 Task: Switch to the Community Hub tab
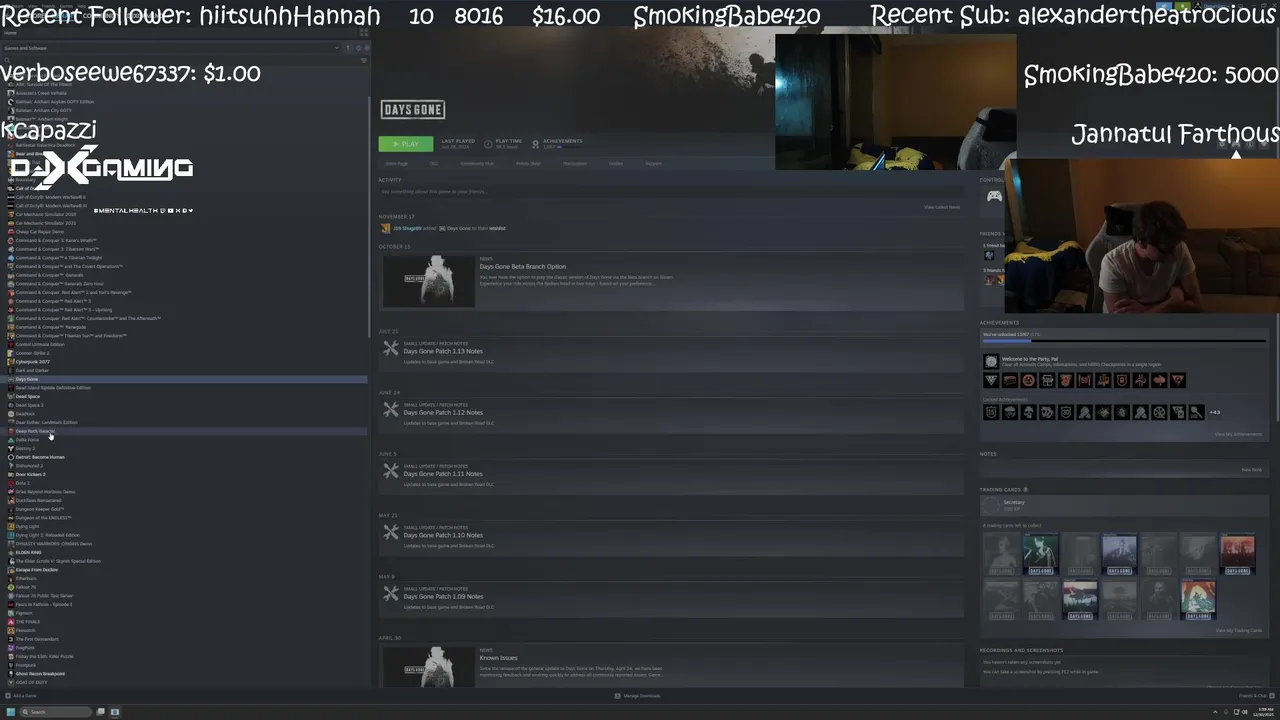tap(477, 164)
